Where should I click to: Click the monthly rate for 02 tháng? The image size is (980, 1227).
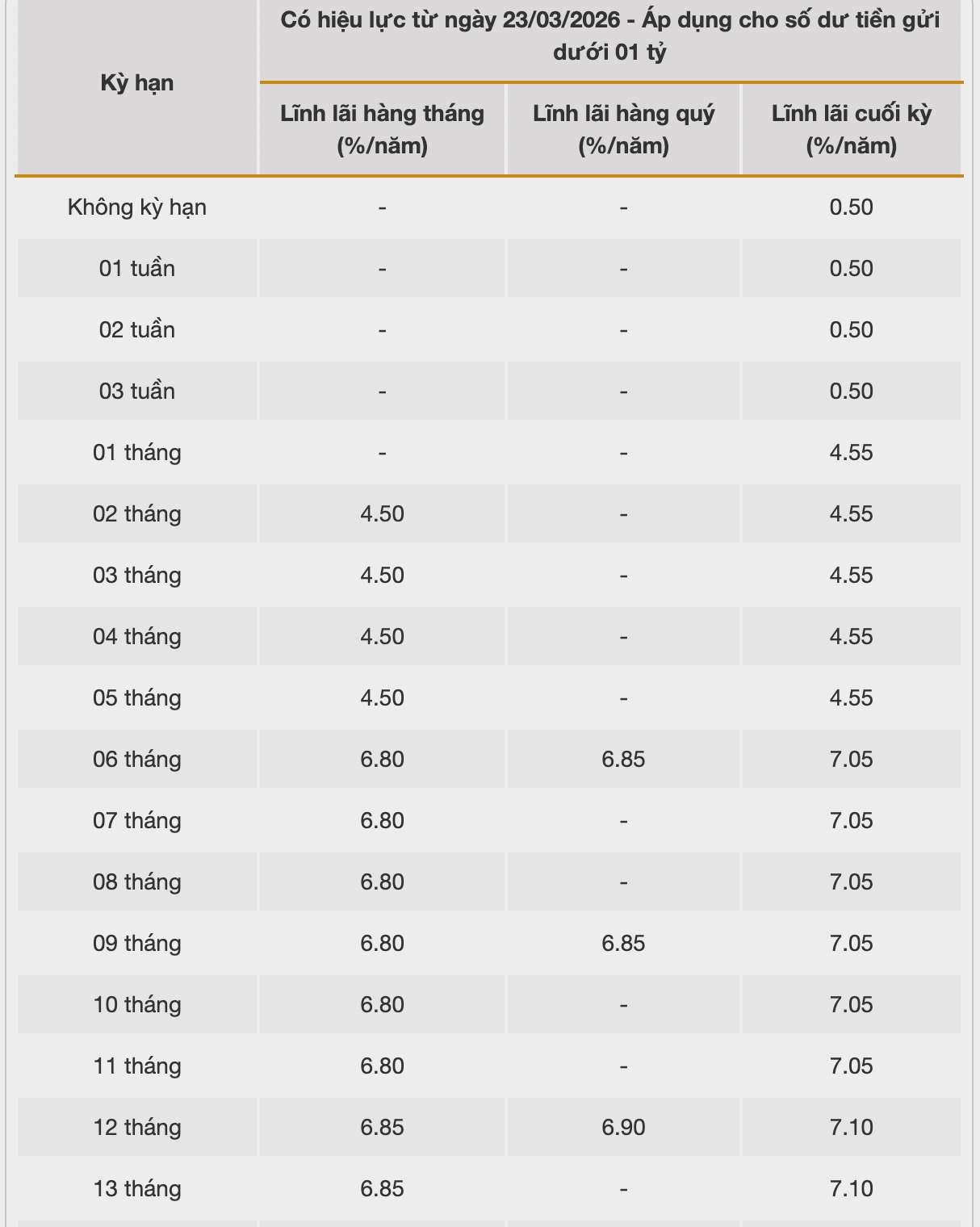coord(382,514)
